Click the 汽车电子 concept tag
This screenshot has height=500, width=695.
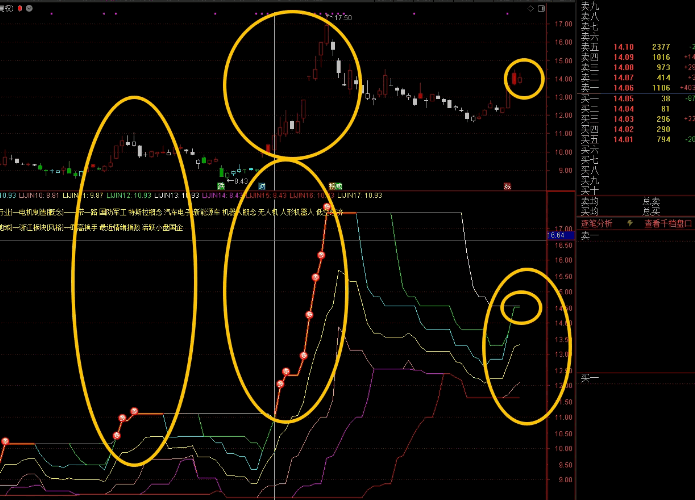coord(176,212)
